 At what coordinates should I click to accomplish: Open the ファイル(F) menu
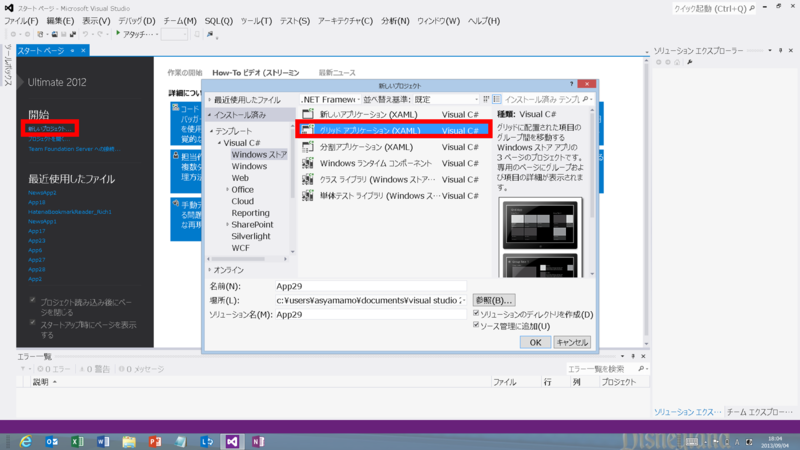click(21, 21)
